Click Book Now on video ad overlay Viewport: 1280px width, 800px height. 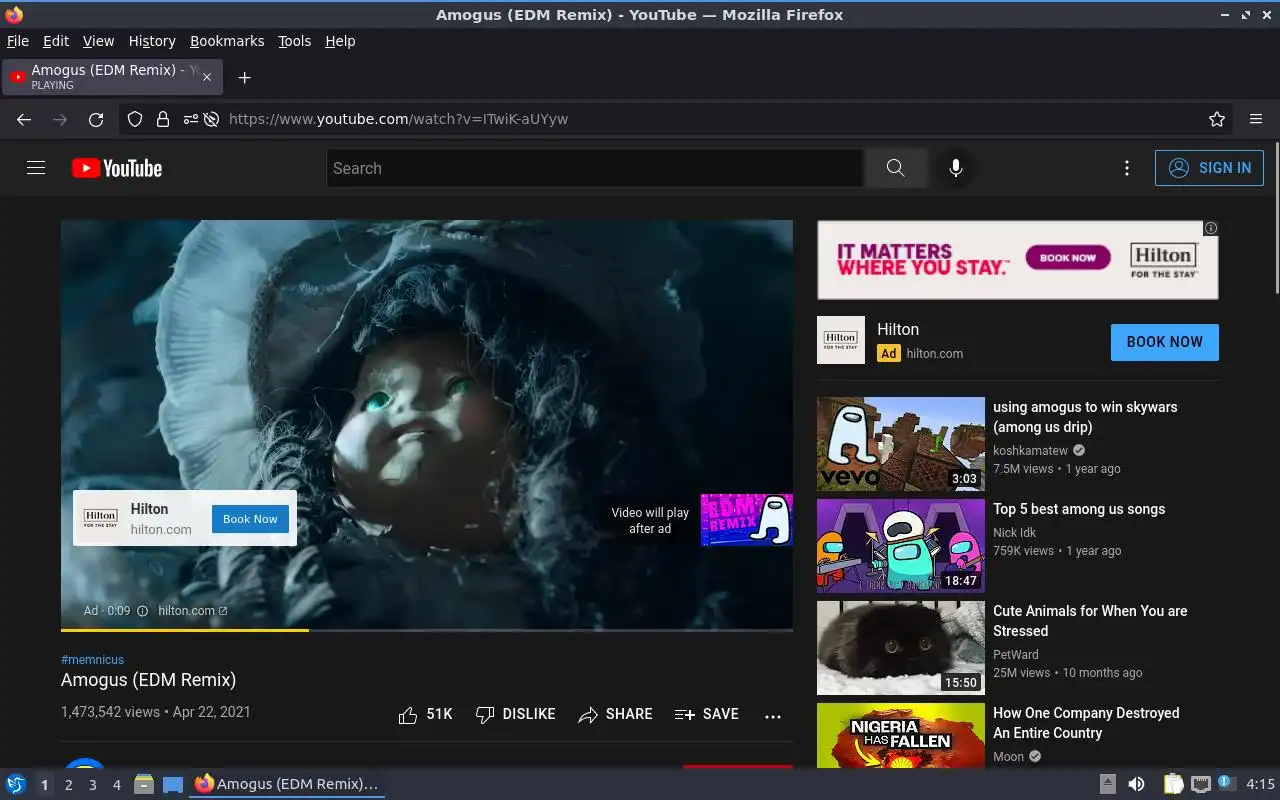click(x=250, y=519)
